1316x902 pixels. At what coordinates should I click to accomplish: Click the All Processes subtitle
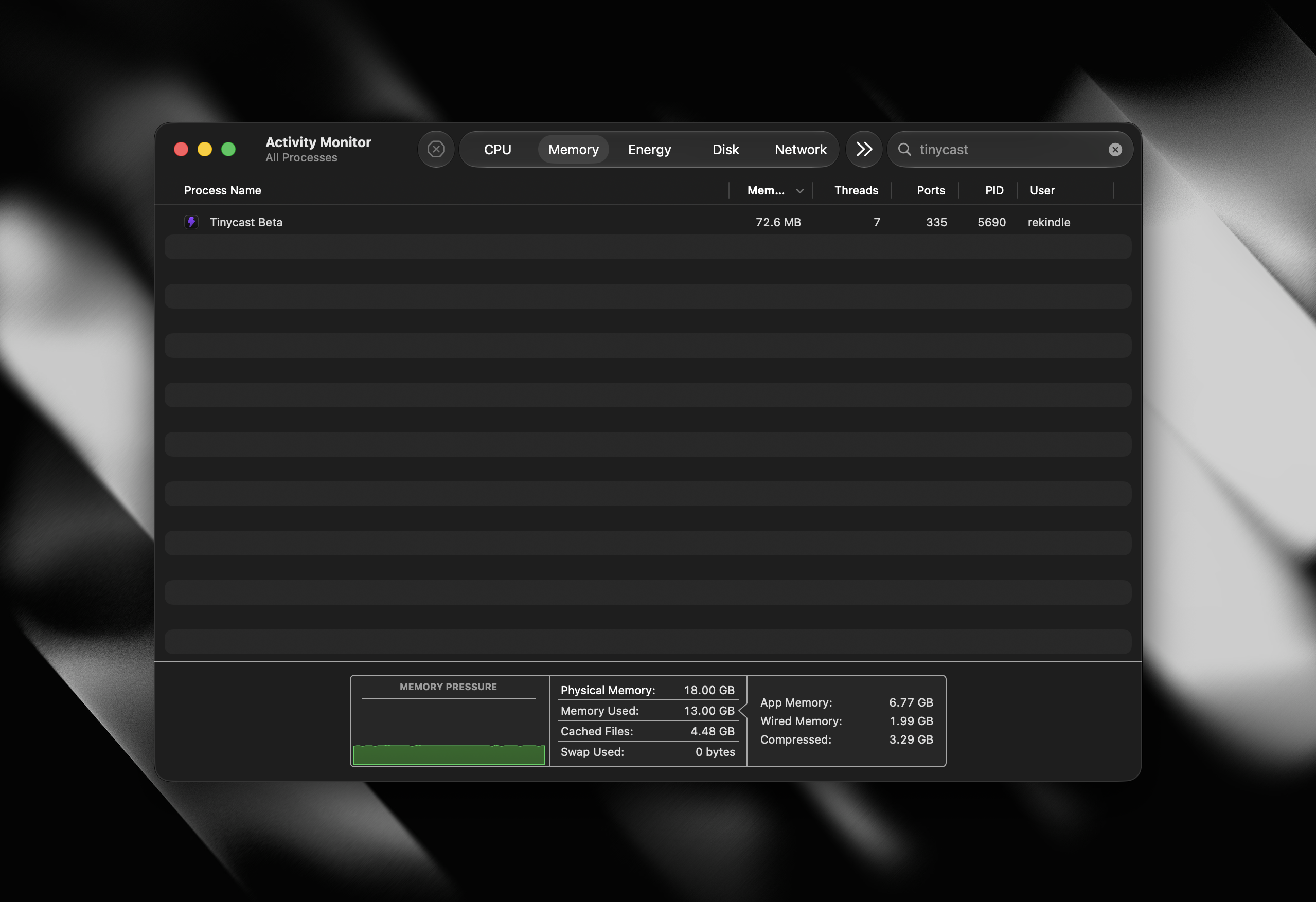click(x=301, y=158)
